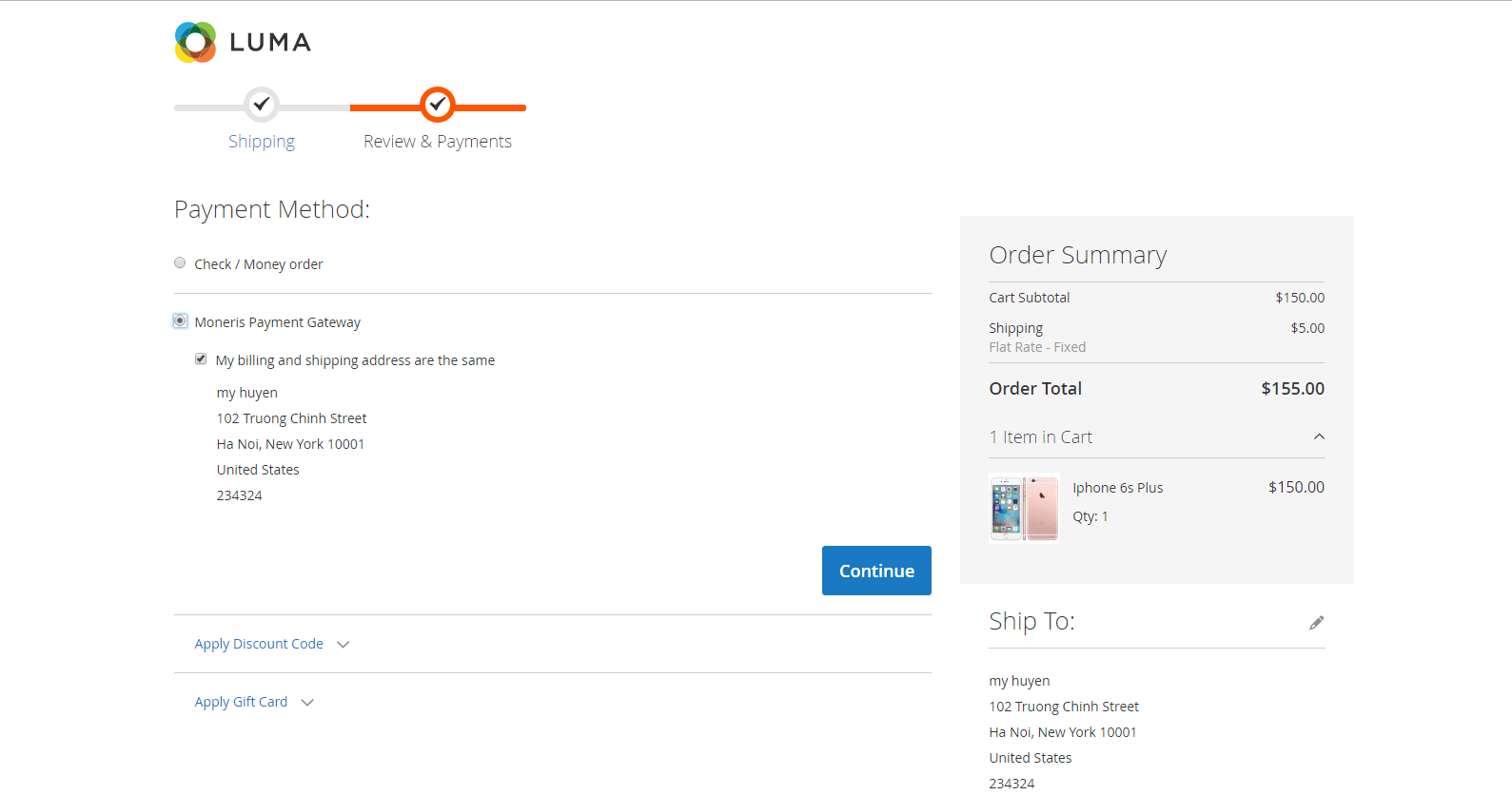Viewport: 1512px width, 795px height.
Task: Expand the Apply Discount Code section
Action: click(344, 645)
